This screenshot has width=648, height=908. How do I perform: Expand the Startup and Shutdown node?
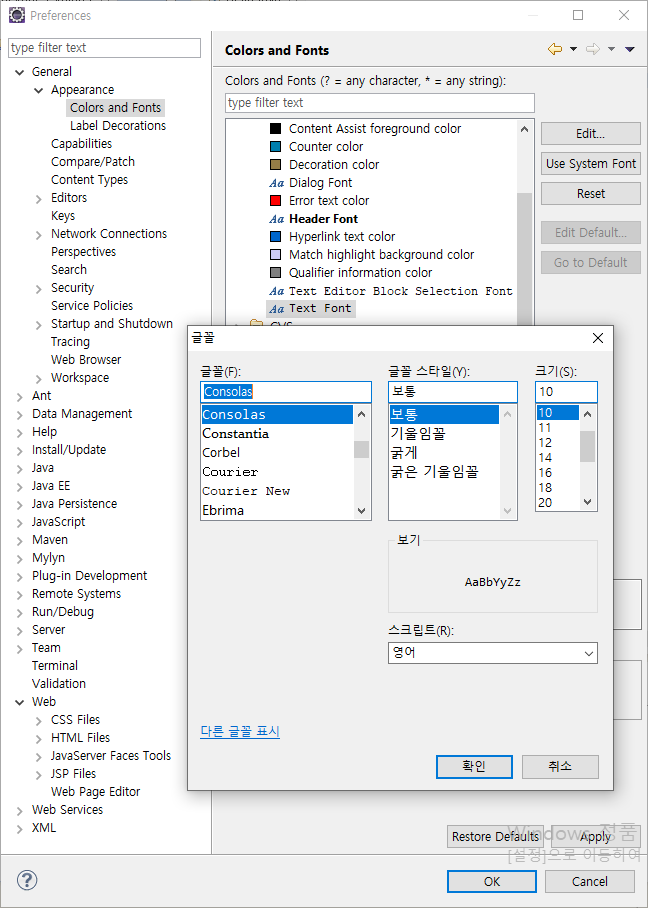tap(39, 324)
